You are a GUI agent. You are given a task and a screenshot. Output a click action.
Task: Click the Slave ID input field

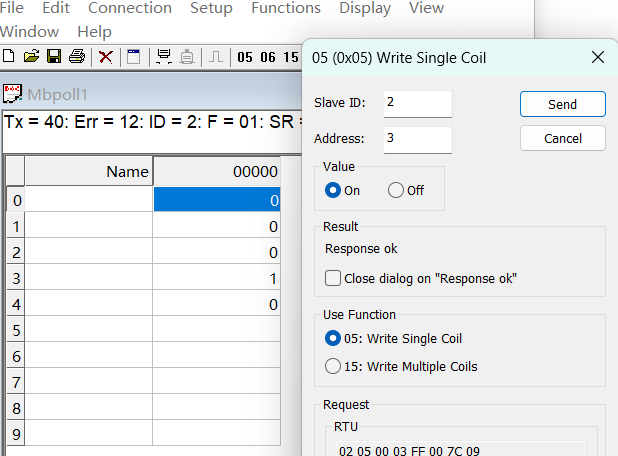pyautogui.click(x=418, y=104)
